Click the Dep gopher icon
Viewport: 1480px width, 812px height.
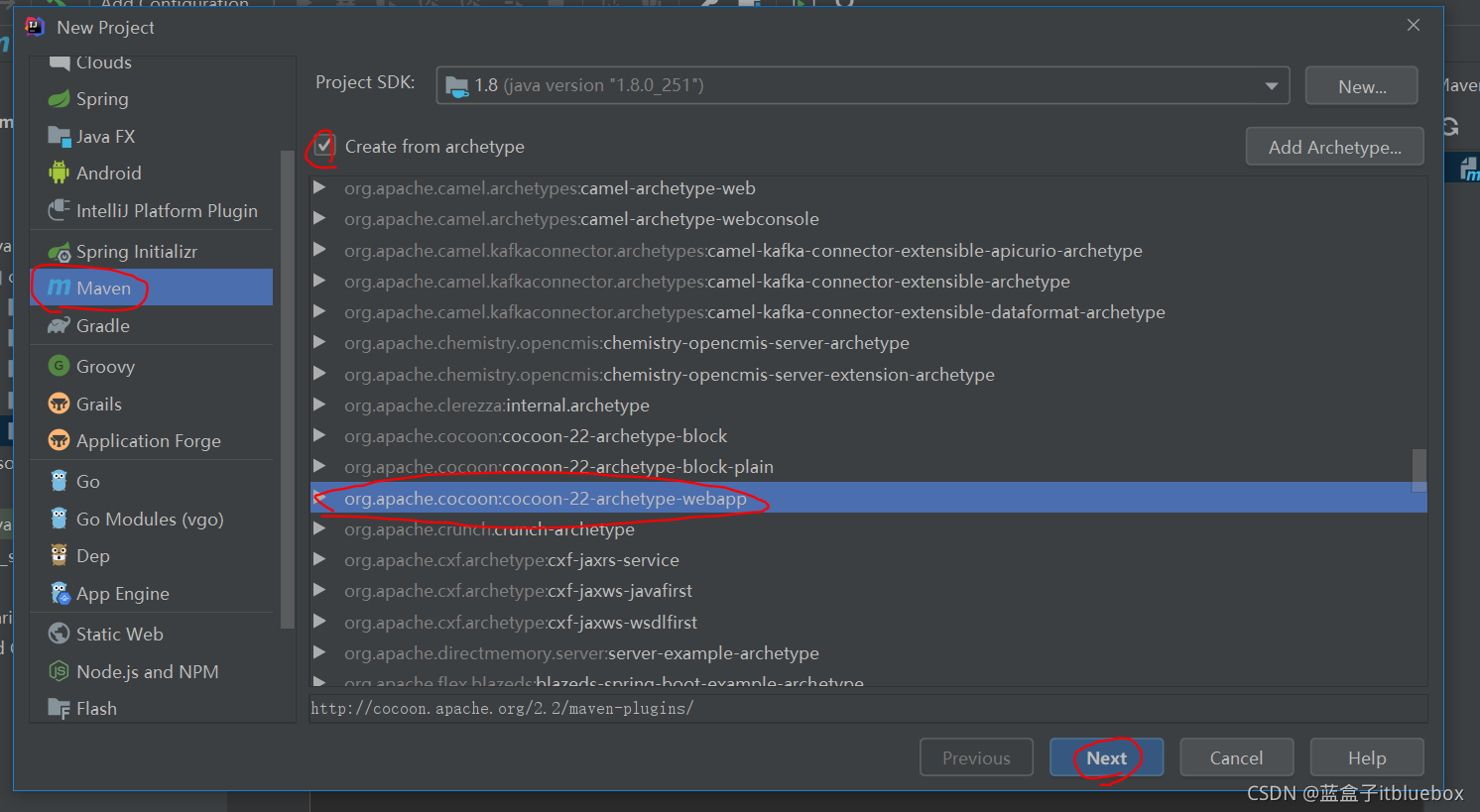[x=60, y=556]
